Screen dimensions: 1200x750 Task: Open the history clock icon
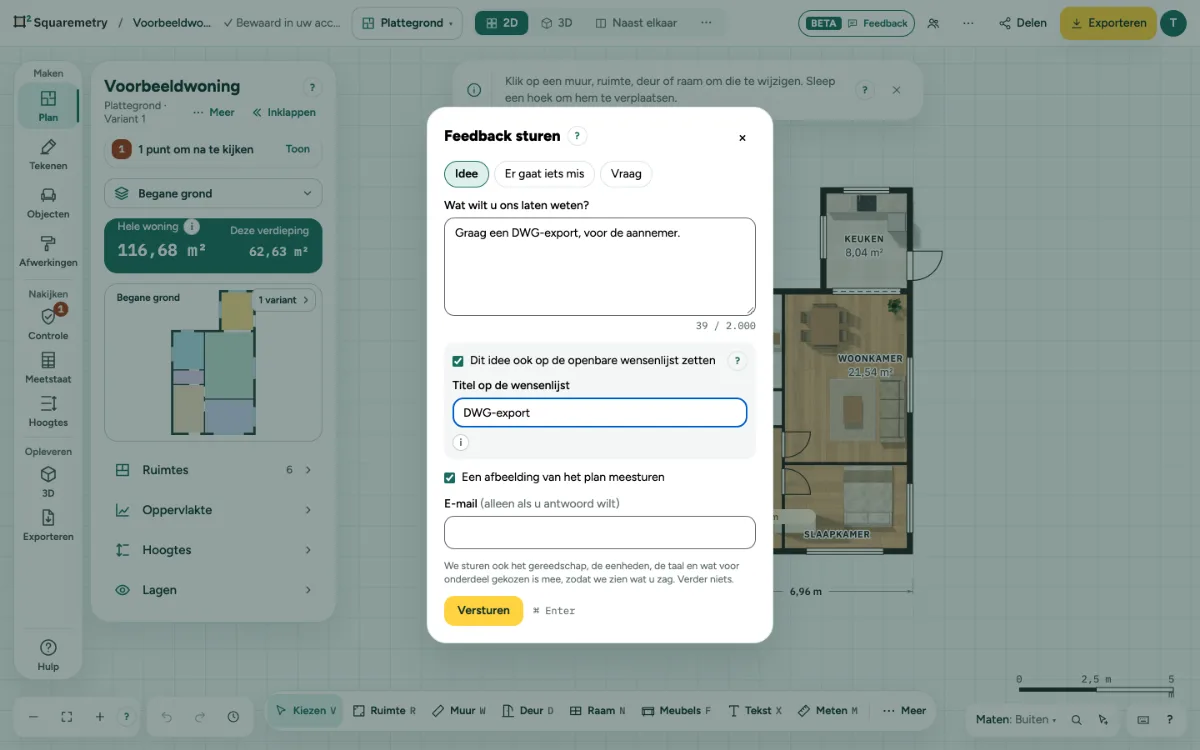pos(233,717)
